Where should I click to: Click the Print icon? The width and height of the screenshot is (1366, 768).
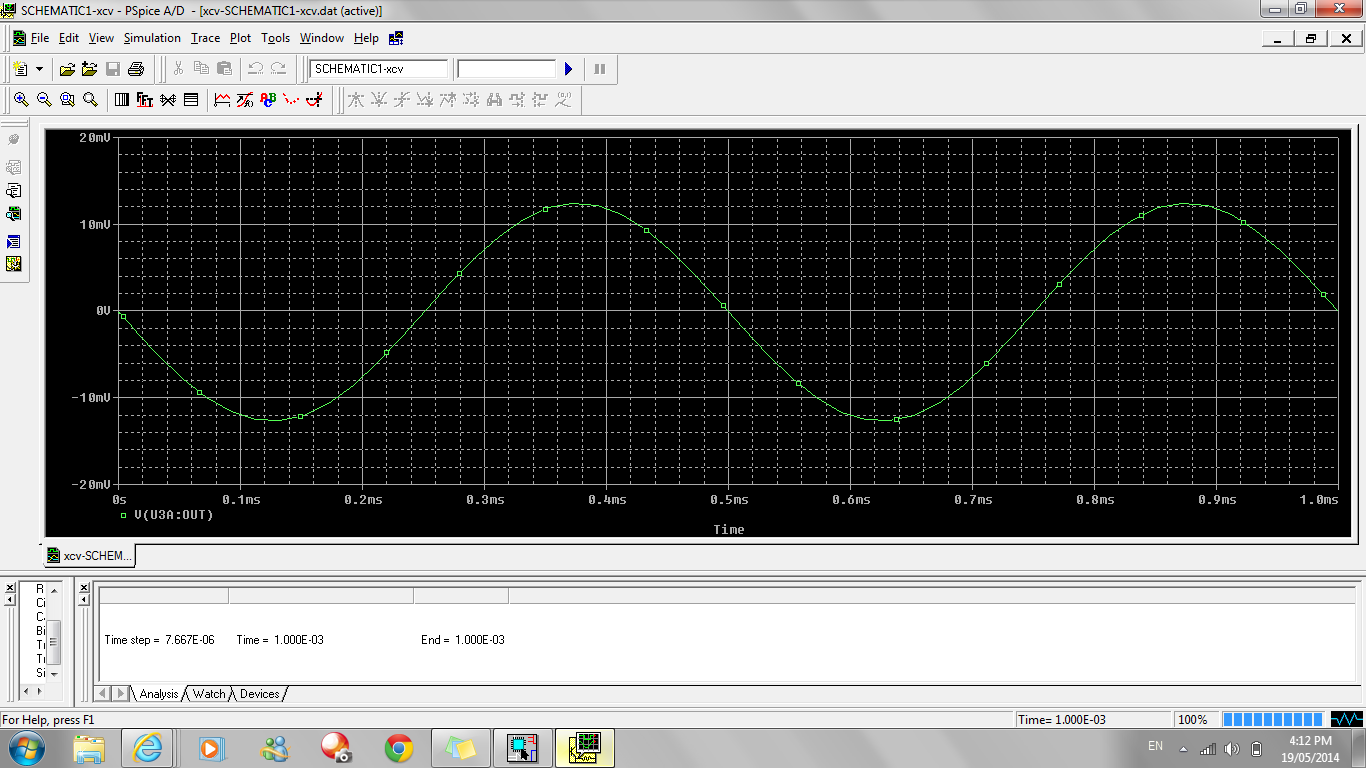tap(136, 69)
